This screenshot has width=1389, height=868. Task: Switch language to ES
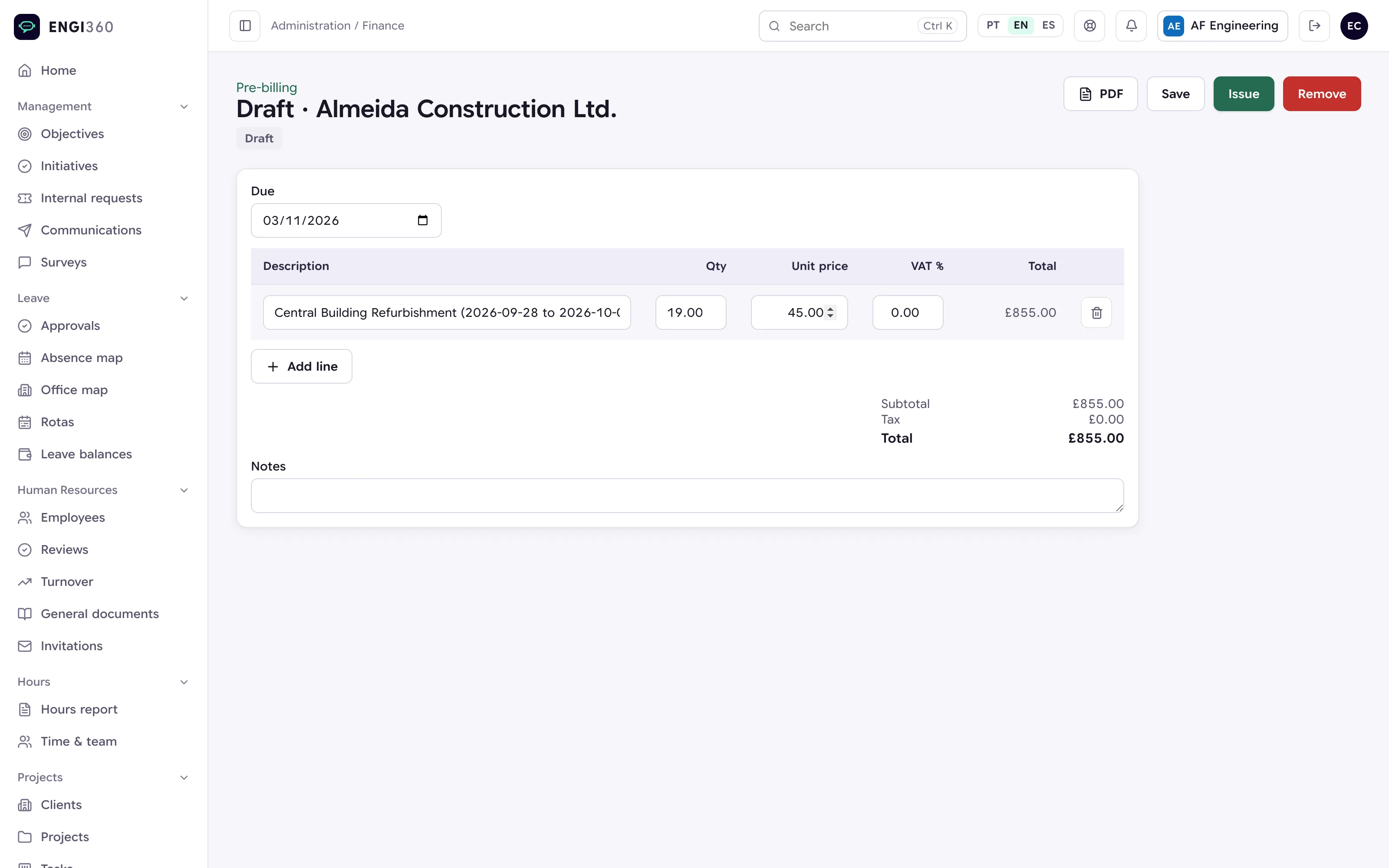1048,25
